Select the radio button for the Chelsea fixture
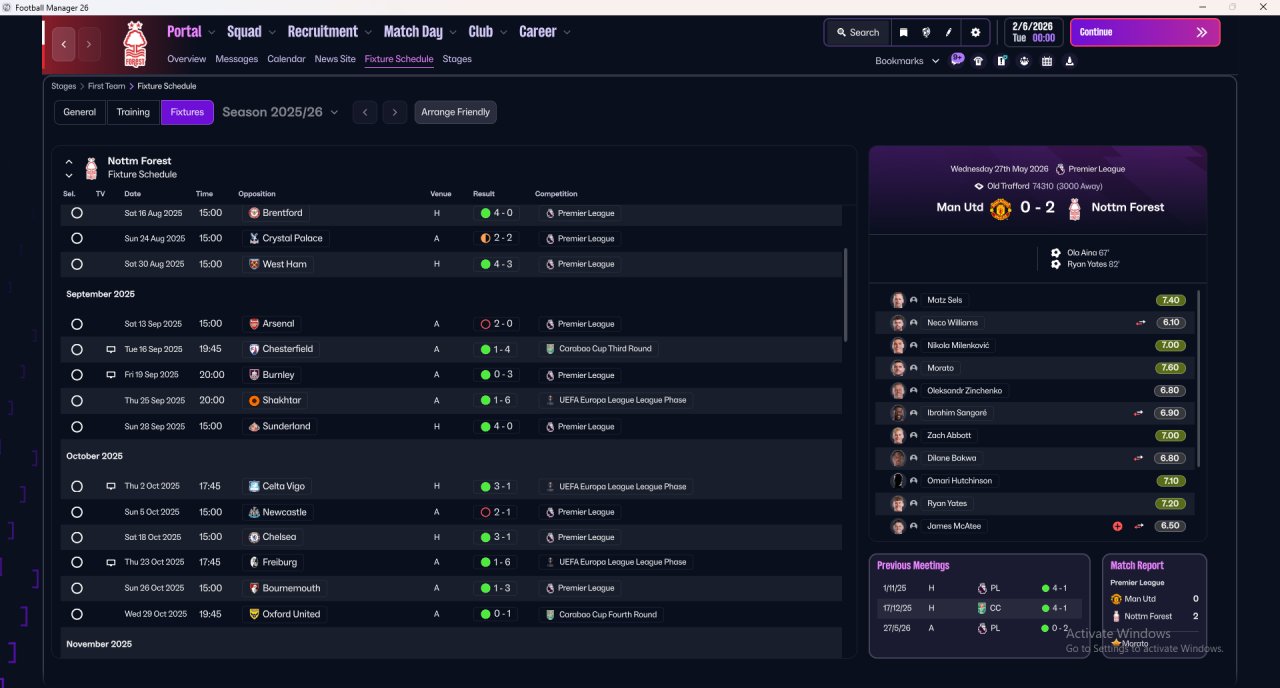 point(77,537)
